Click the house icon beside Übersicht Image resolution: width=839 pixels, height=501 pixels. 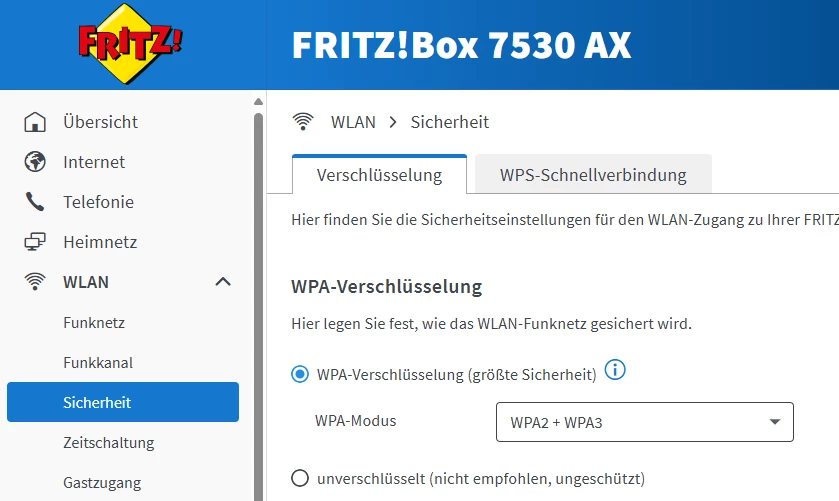pyautogui.click(x=35, y=122)
